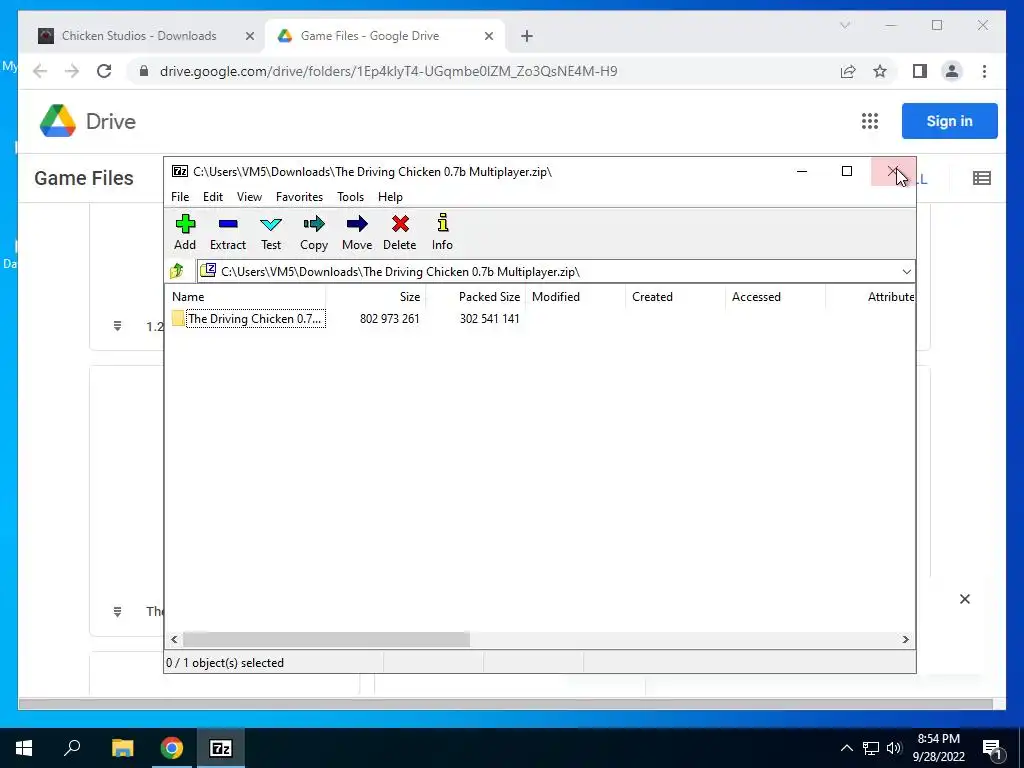Click the 7-Zip horizontal scrollbar thumb
This screenshot has width=1024, height=768.
tap(326, 639)
